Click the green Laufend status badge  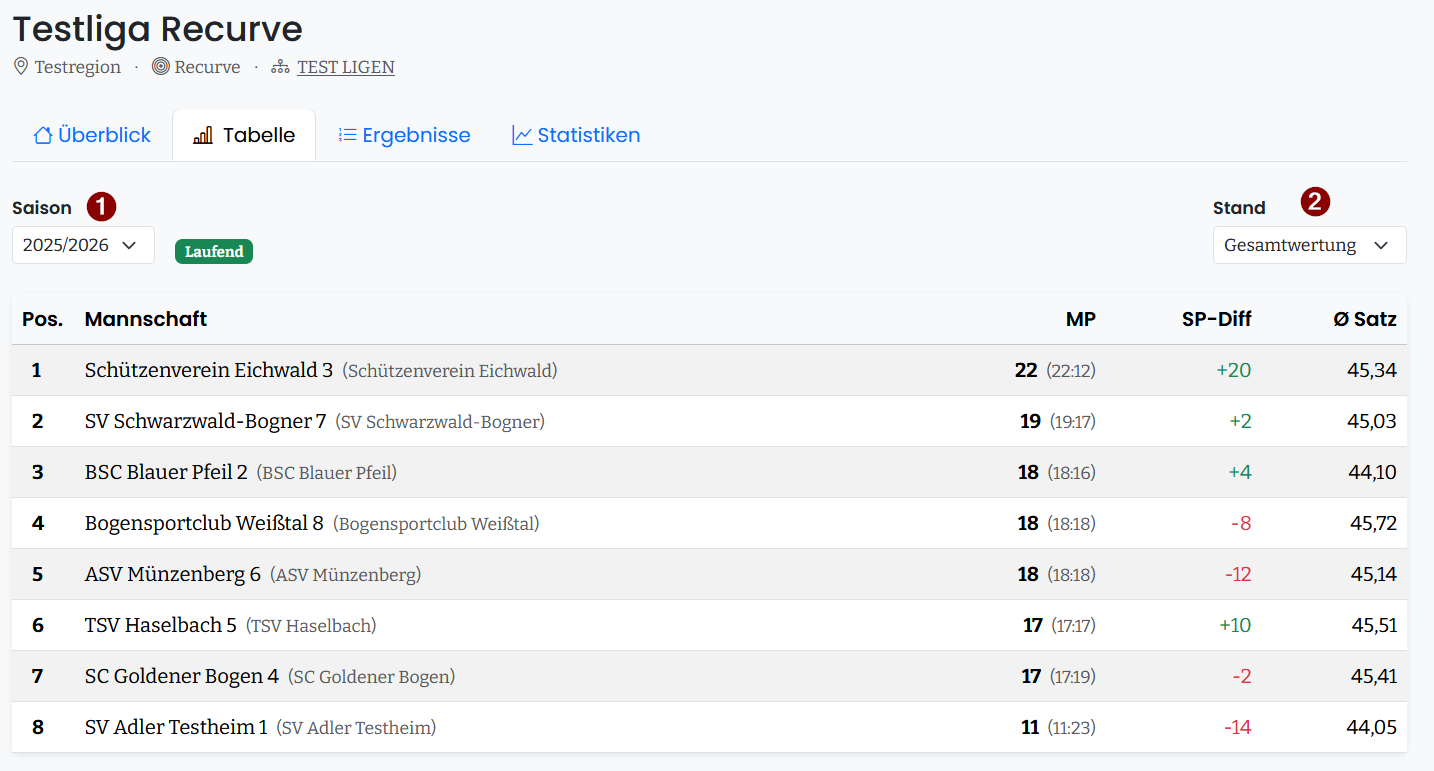click(214, 251)
